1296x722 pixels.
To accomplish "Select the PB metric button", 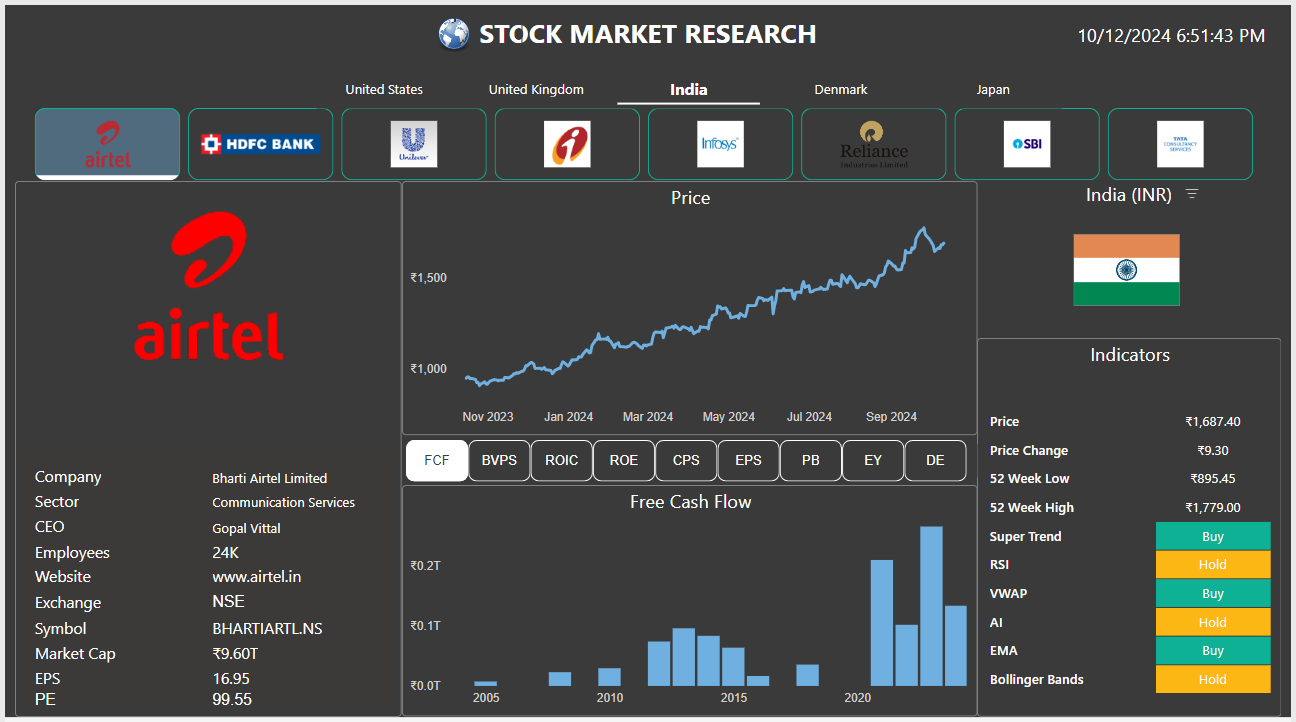I will pyautogui.click(x=811, y=461).
